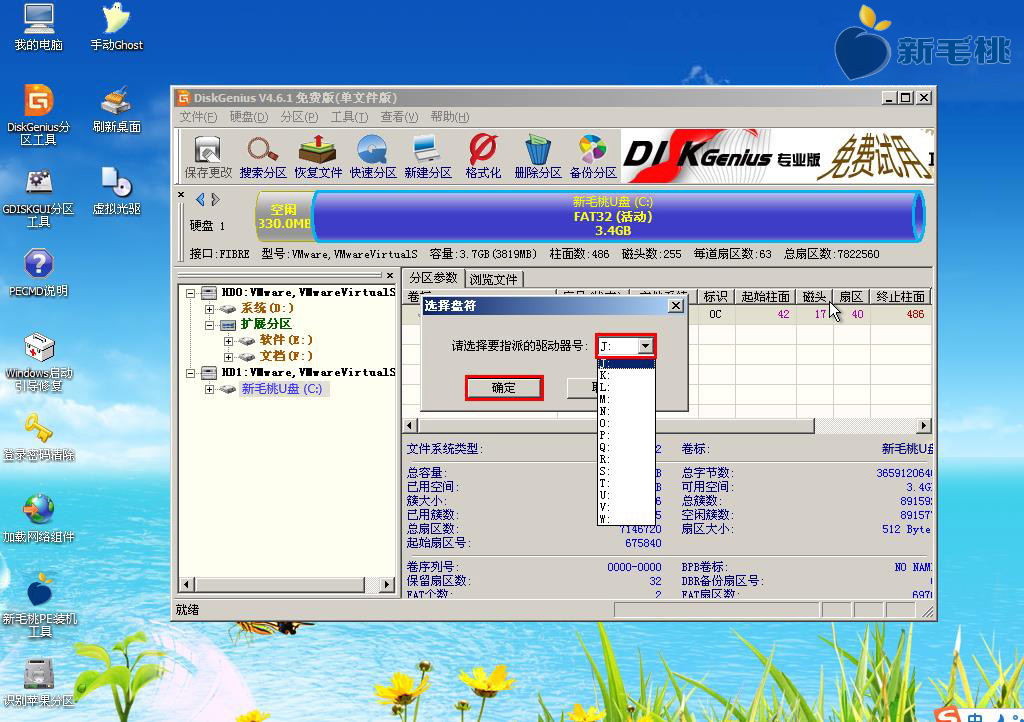Viewport: 1024px width, 722px height.
Task: Click the 快速分区 toolbar icon
Action: [x=372, y=157]
